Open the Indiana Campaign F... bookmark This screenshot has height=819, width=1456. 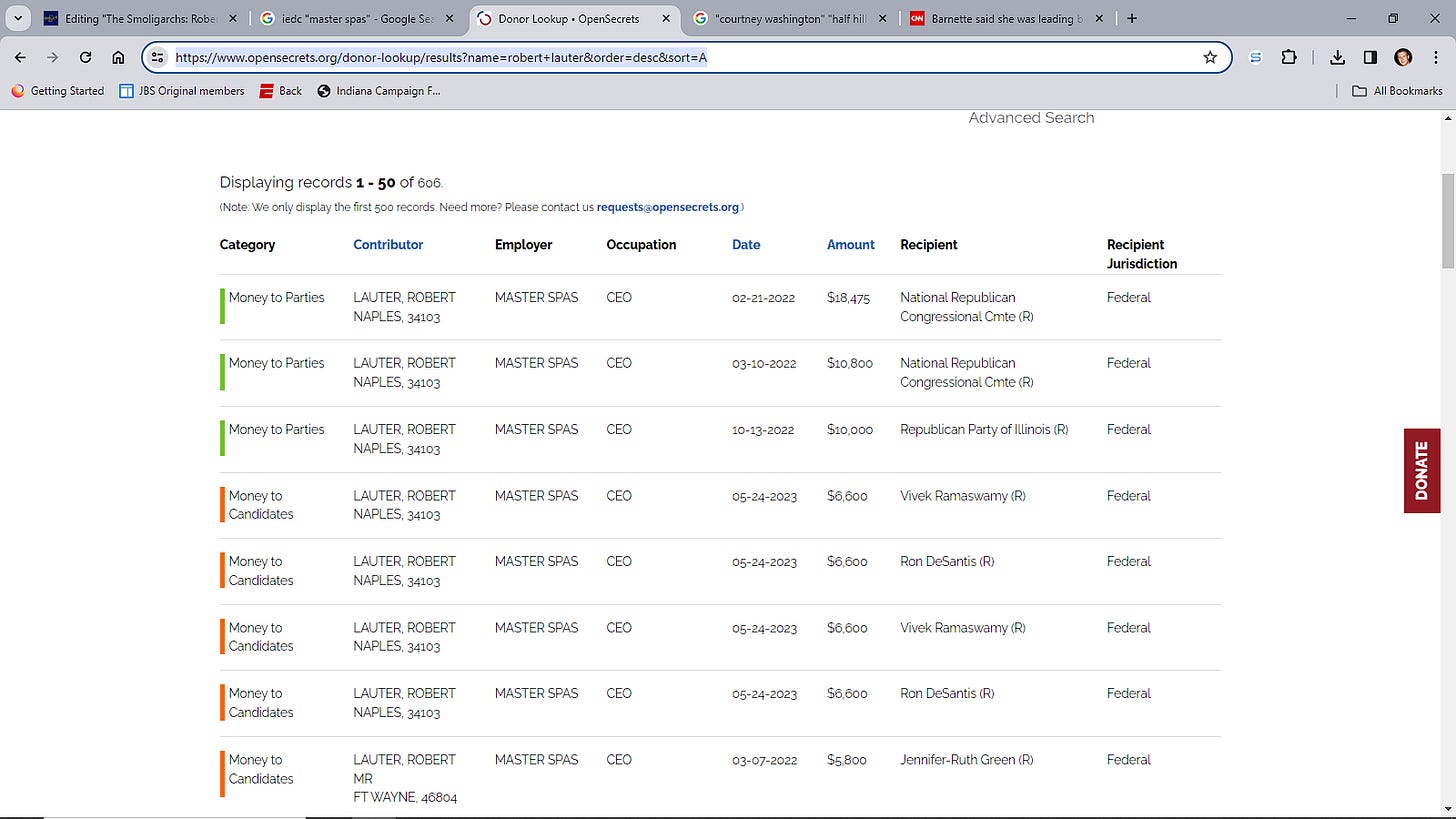click(379, 91)
